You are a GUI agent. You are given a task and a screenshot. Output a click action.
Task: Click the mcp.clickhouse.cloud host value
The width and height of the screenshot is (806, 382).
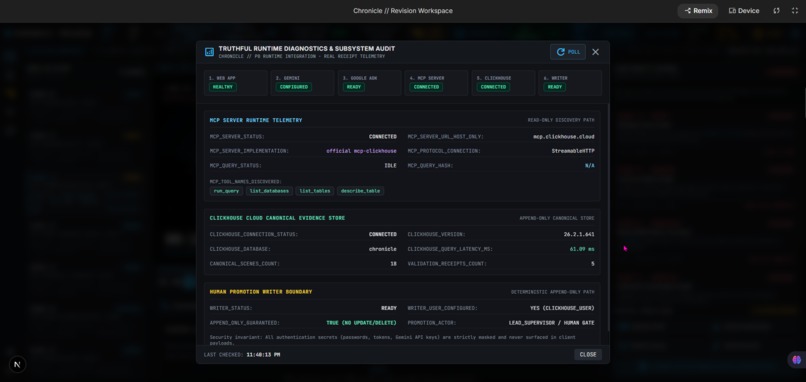point(564,137)
